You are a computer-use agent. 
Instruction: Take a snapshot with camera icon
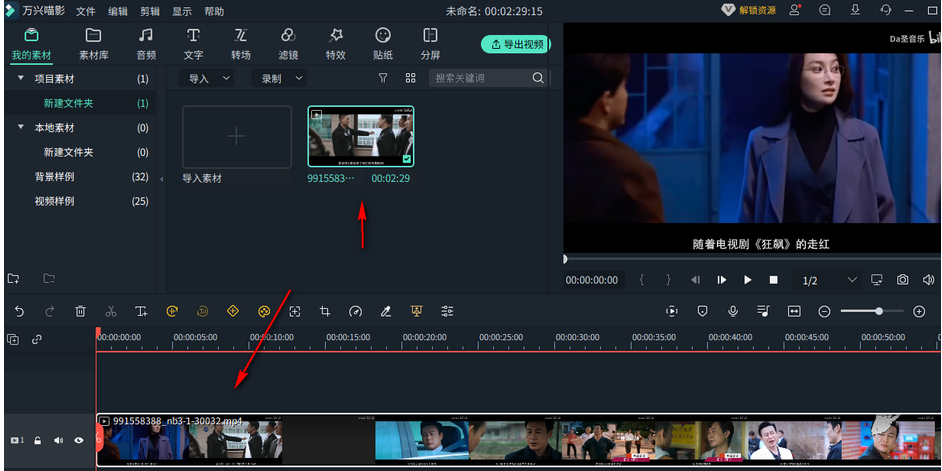coord(902,280)
